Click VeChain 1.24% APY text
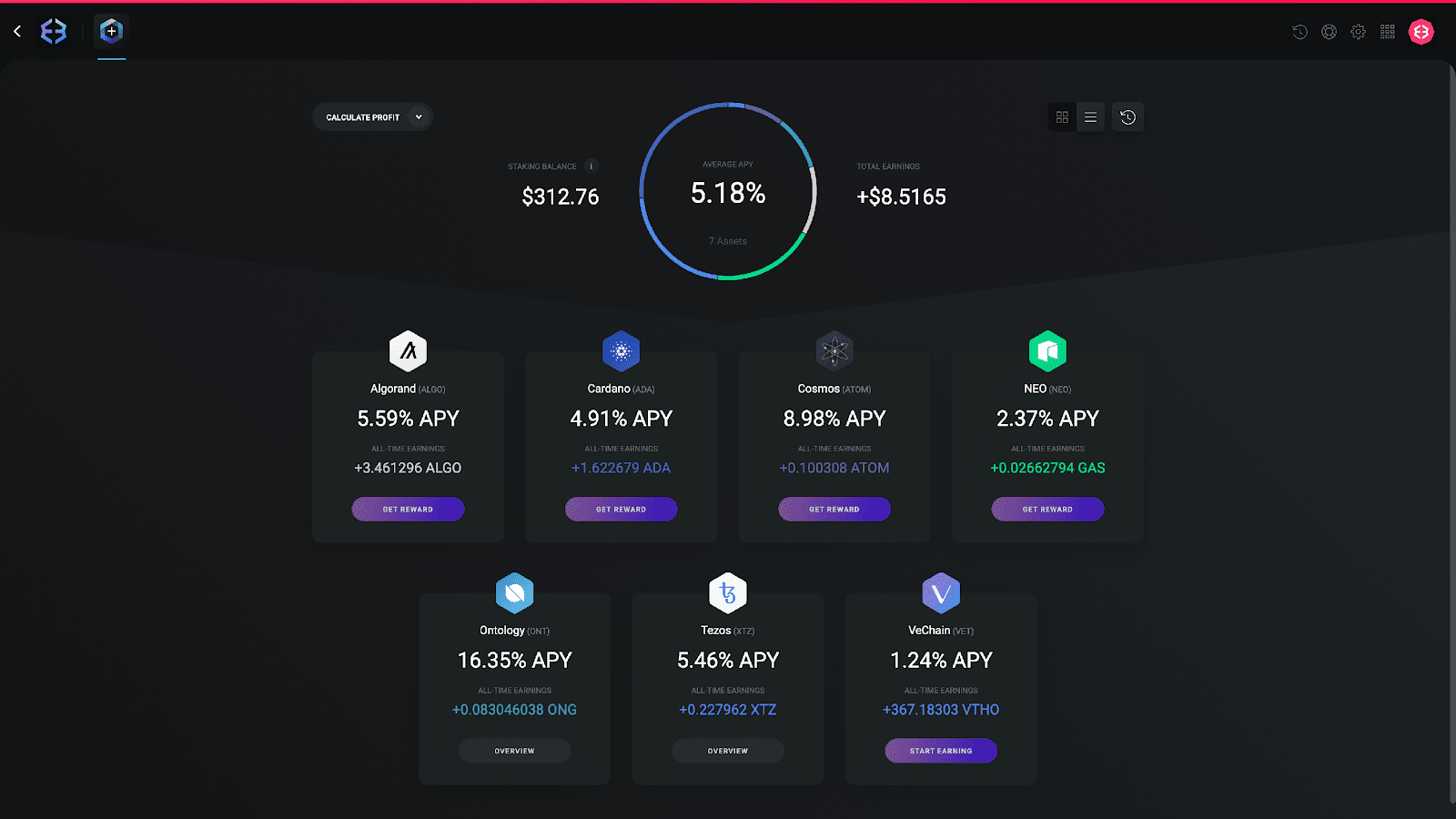This screenshot has height=819, width=1456. (941, 660)
